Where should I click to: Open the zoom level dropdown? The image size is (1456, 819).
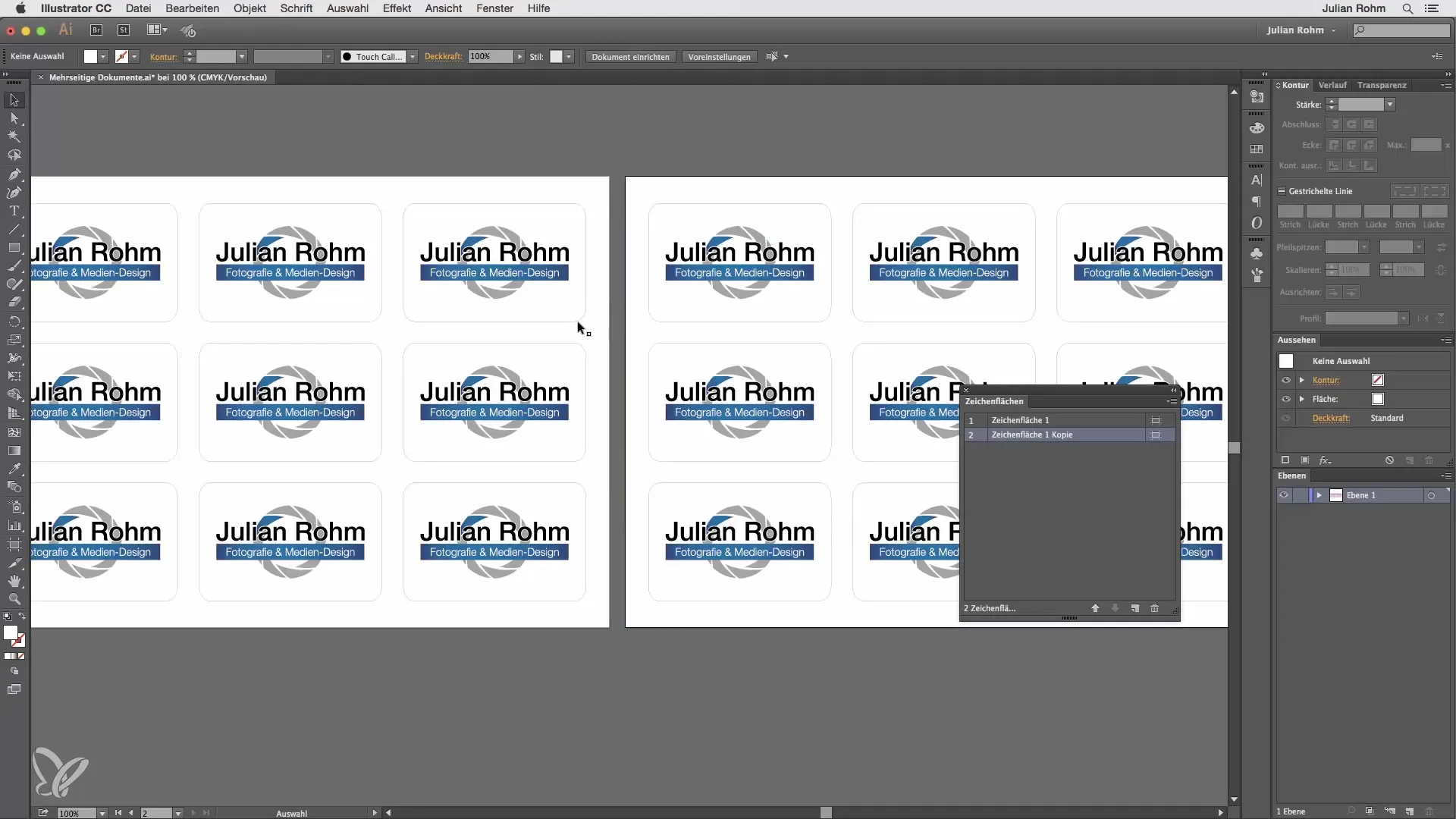point(102,813)
